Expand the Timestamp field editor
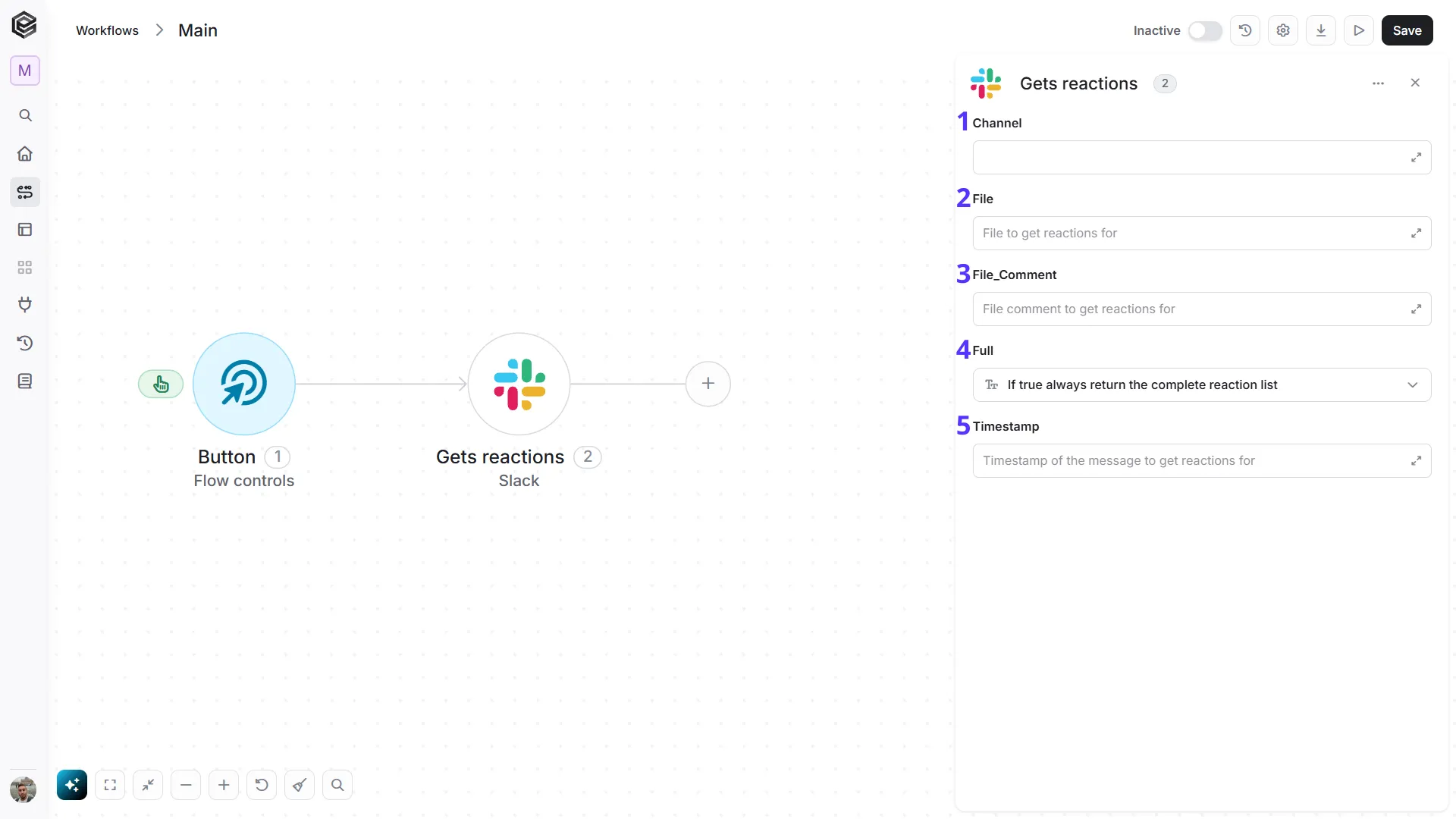The width and height of the screenshot is (1456, 819). (1416, 460)
